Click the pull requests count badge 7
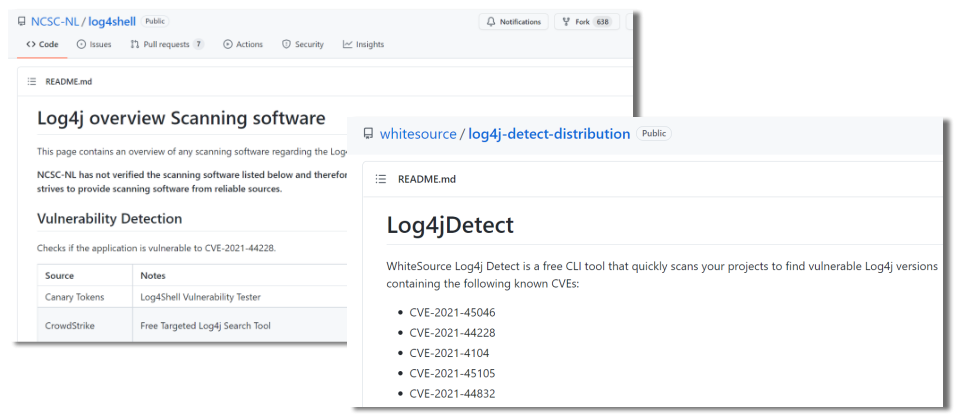Viewport: 960px width, 420px height. point(198,44)
